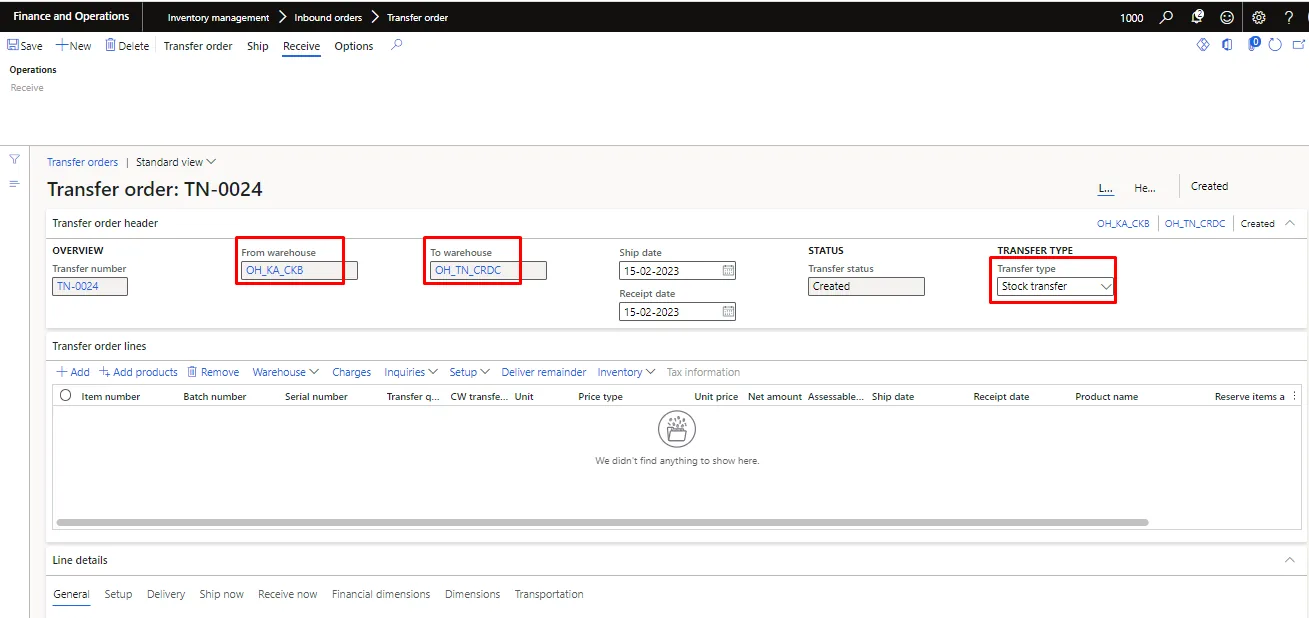Click the action pane search magnifier icon

[x=397, y=45]
